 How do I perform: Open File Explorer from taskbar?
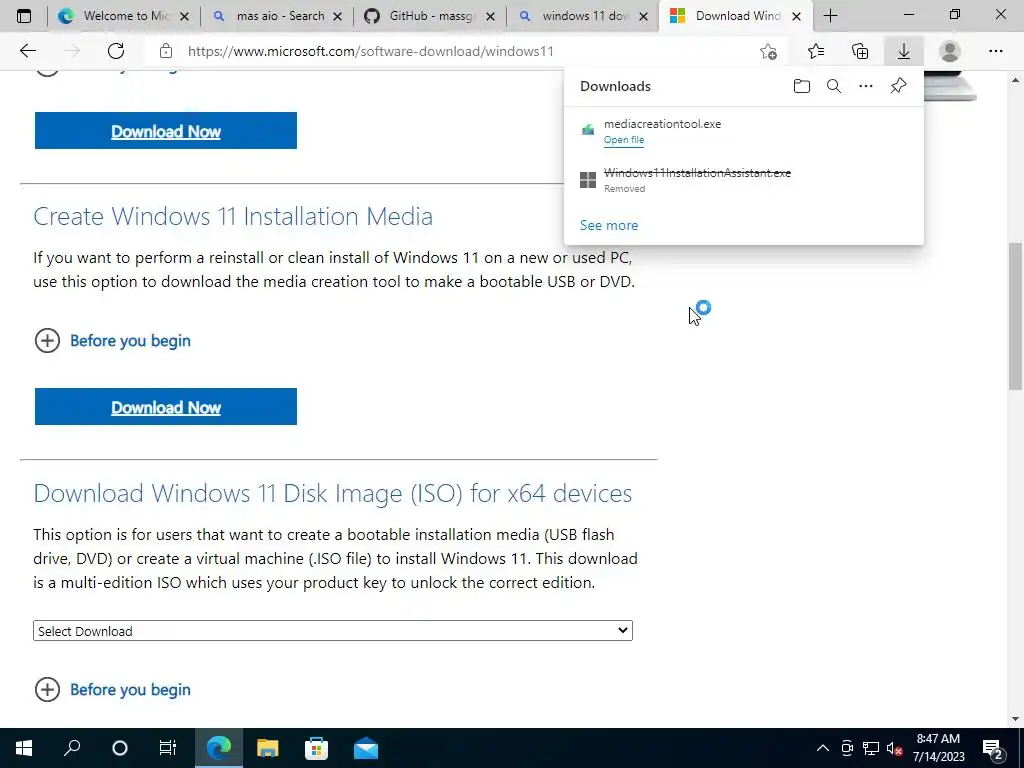[x=267, y=748]
